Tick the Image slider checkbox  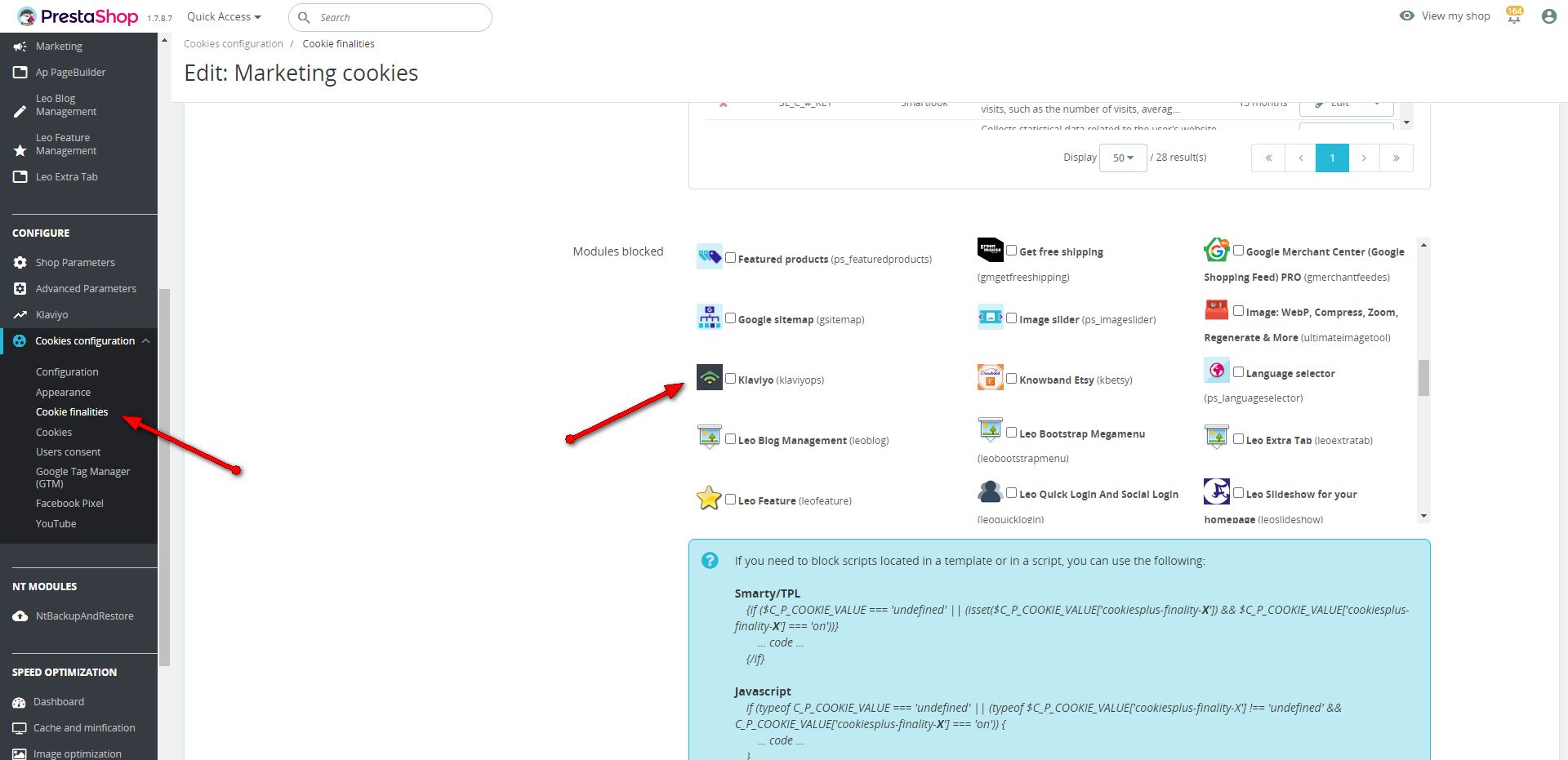(x=1012, y=318)
